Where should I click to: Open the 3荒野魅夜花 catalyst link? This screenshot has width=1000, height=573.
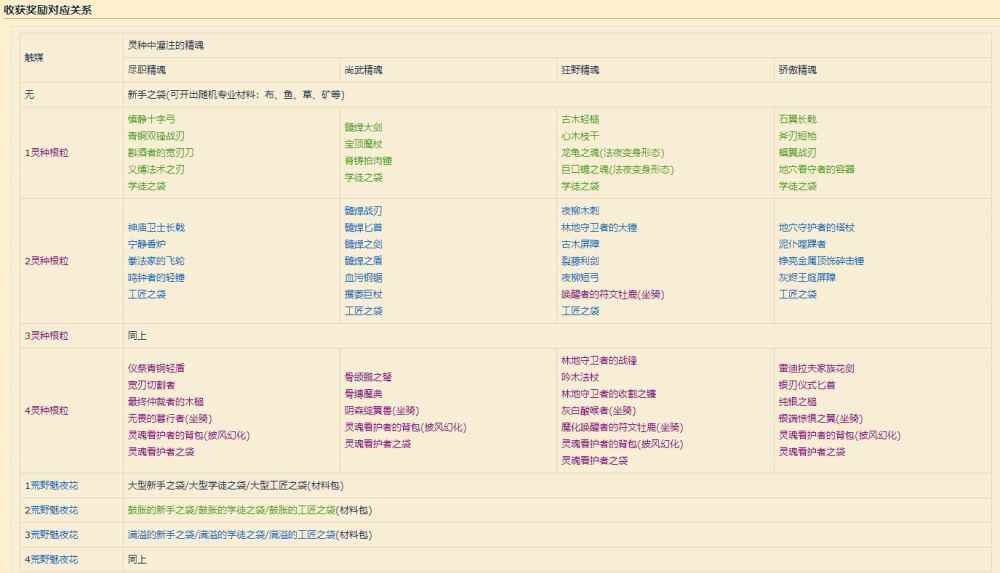tap(51, 535)
